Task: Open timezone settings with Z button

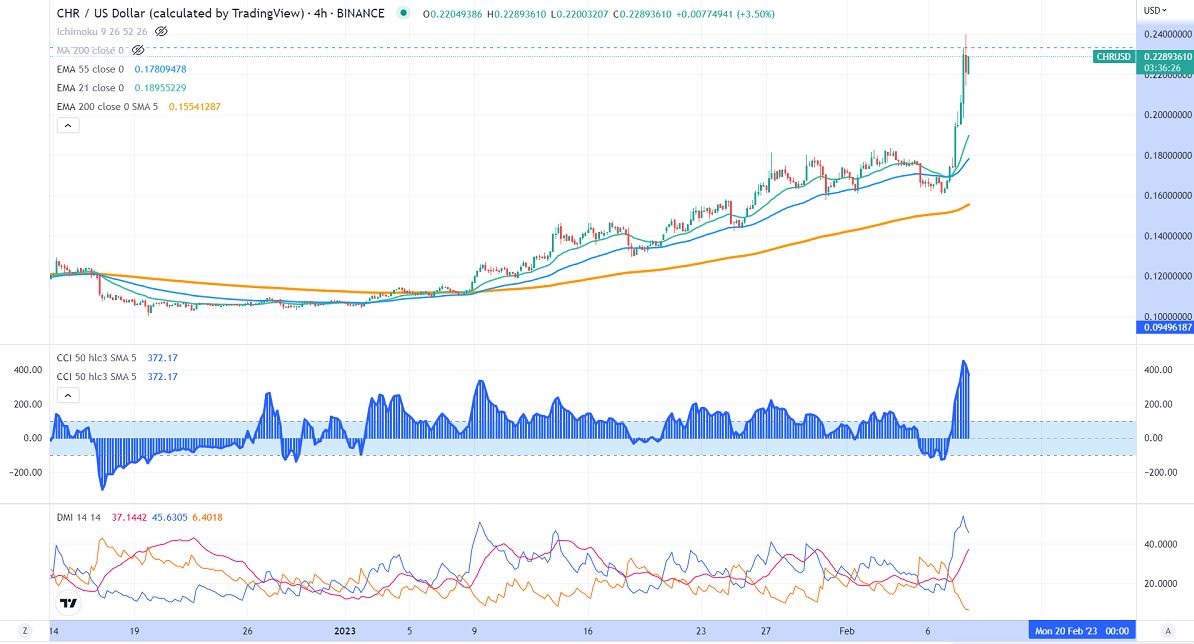Action: coord(25,632)
